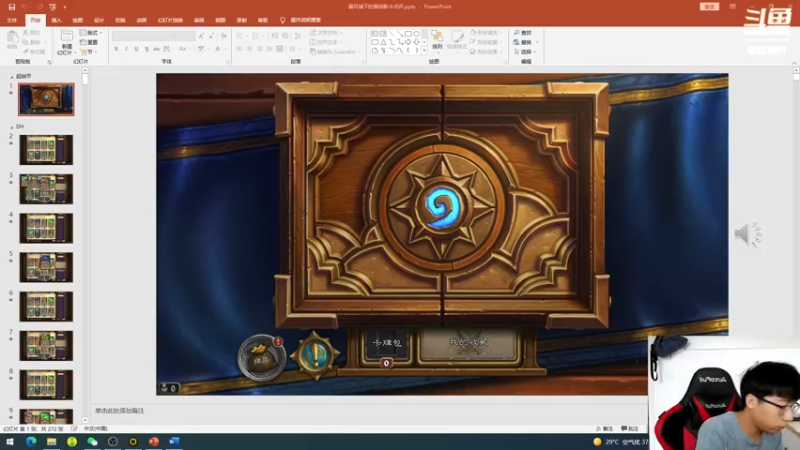800x450 pixels.
Task: Open the Section dropdown in Slides group
Action: pyautogui.click(x=90, y=52)
